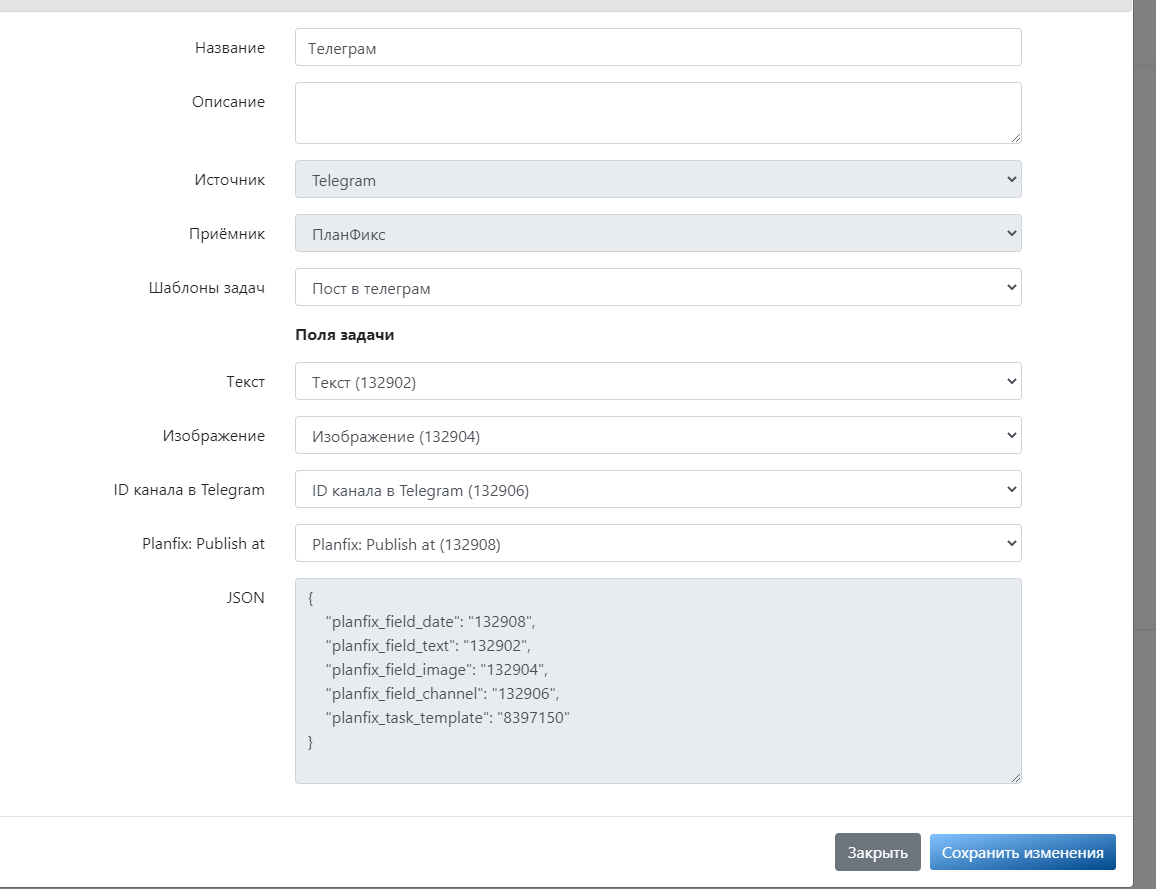1156x889 pixels.
Task: Click the Название label
Action: (x=230, y=48)
